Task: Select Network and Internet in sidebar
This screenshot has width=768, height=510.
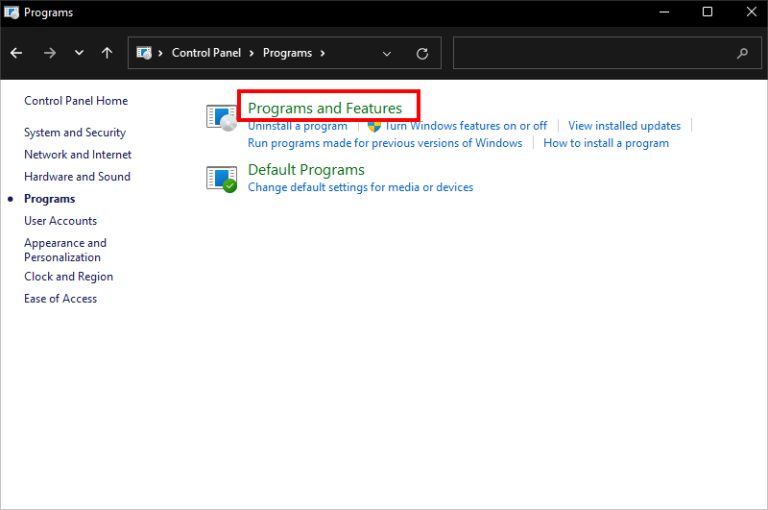Action: [x=78, y=155]
